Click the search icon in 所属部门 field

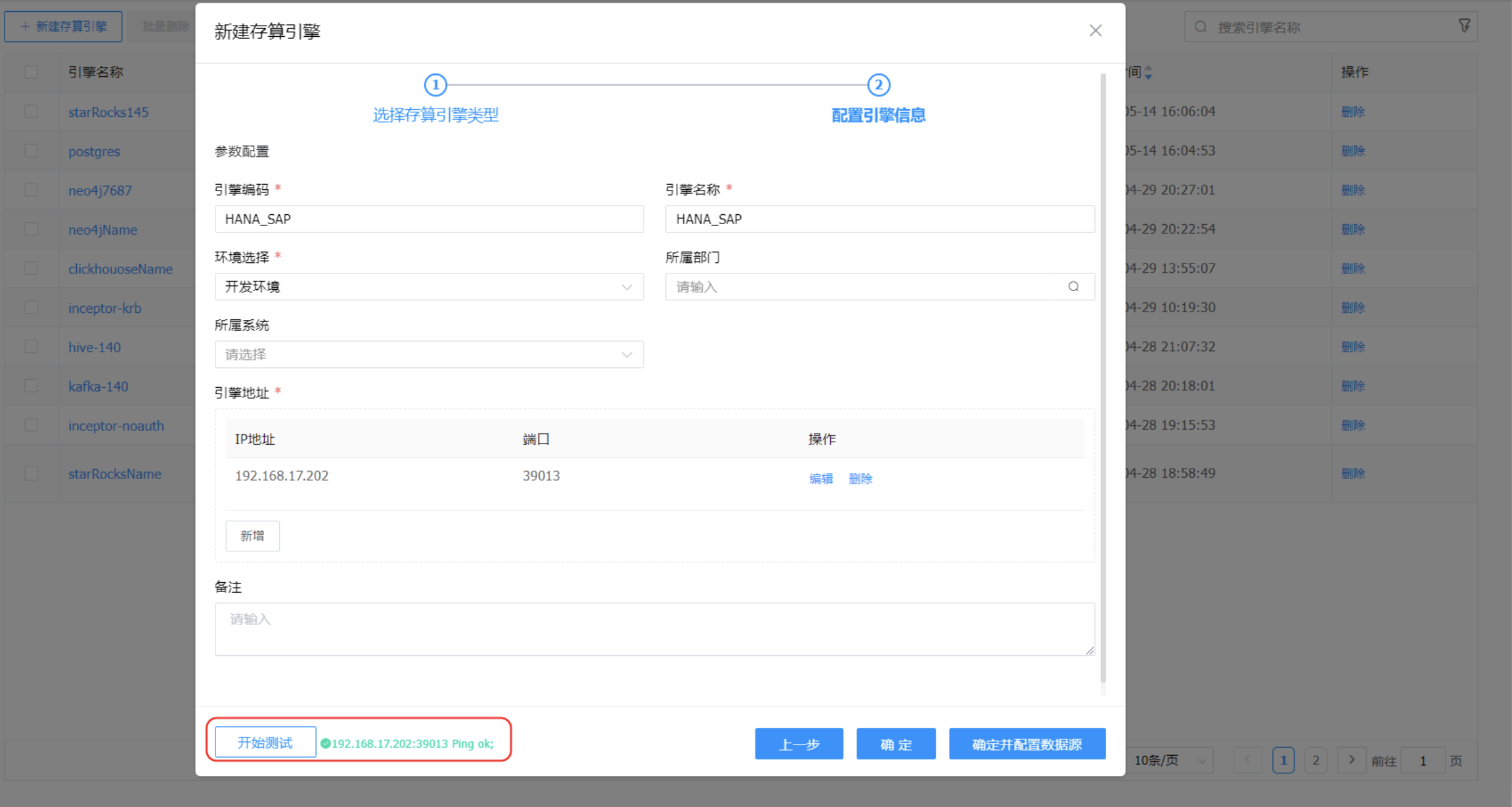click(1073, 287)
